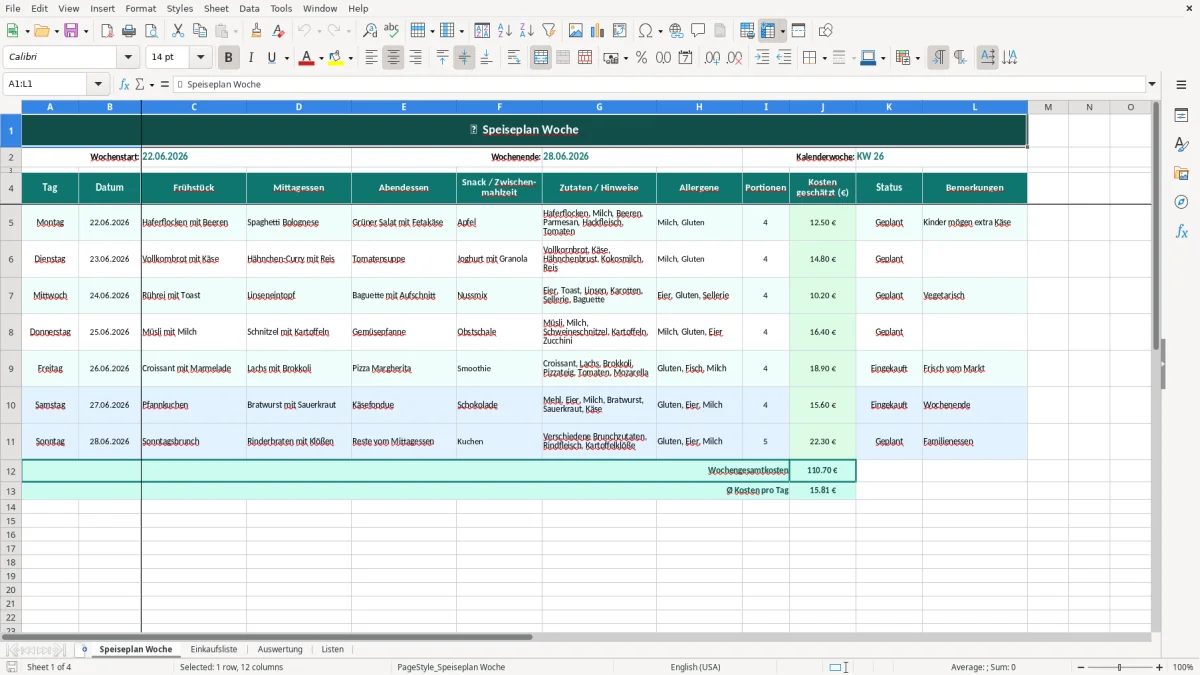Open sidebar Styles icon
The height and width of the screenshot is (675, 1200).
click(1181, 145)
